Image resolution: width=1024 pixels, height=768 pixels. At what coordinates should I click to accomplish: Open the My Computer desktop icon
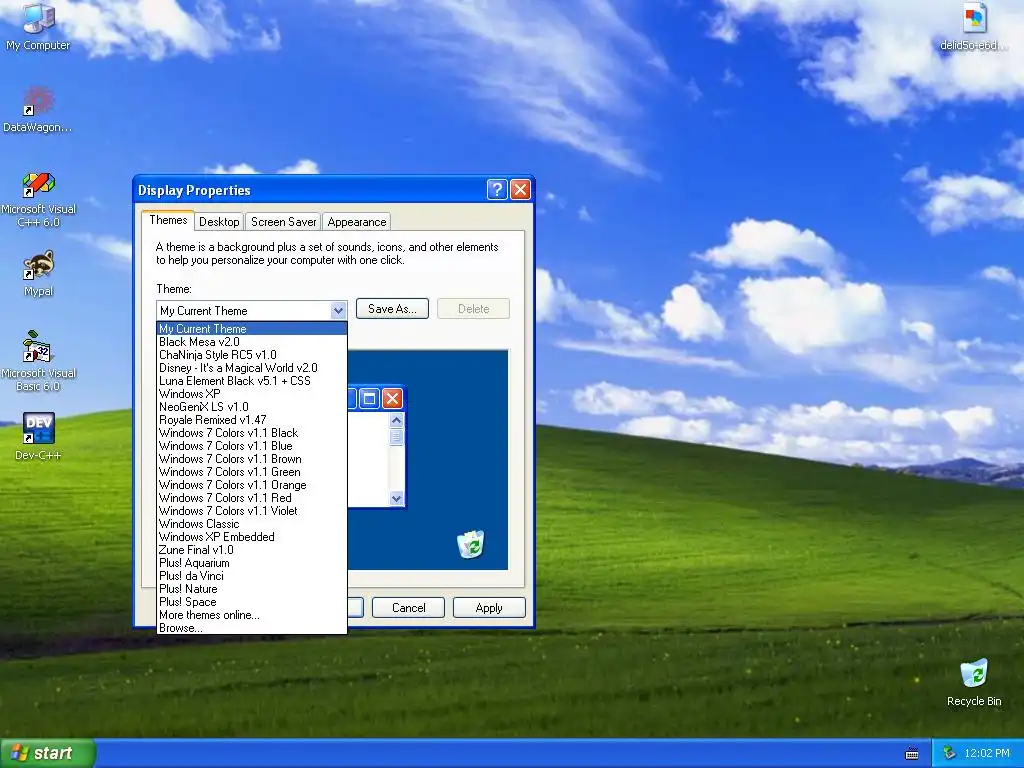38,27
